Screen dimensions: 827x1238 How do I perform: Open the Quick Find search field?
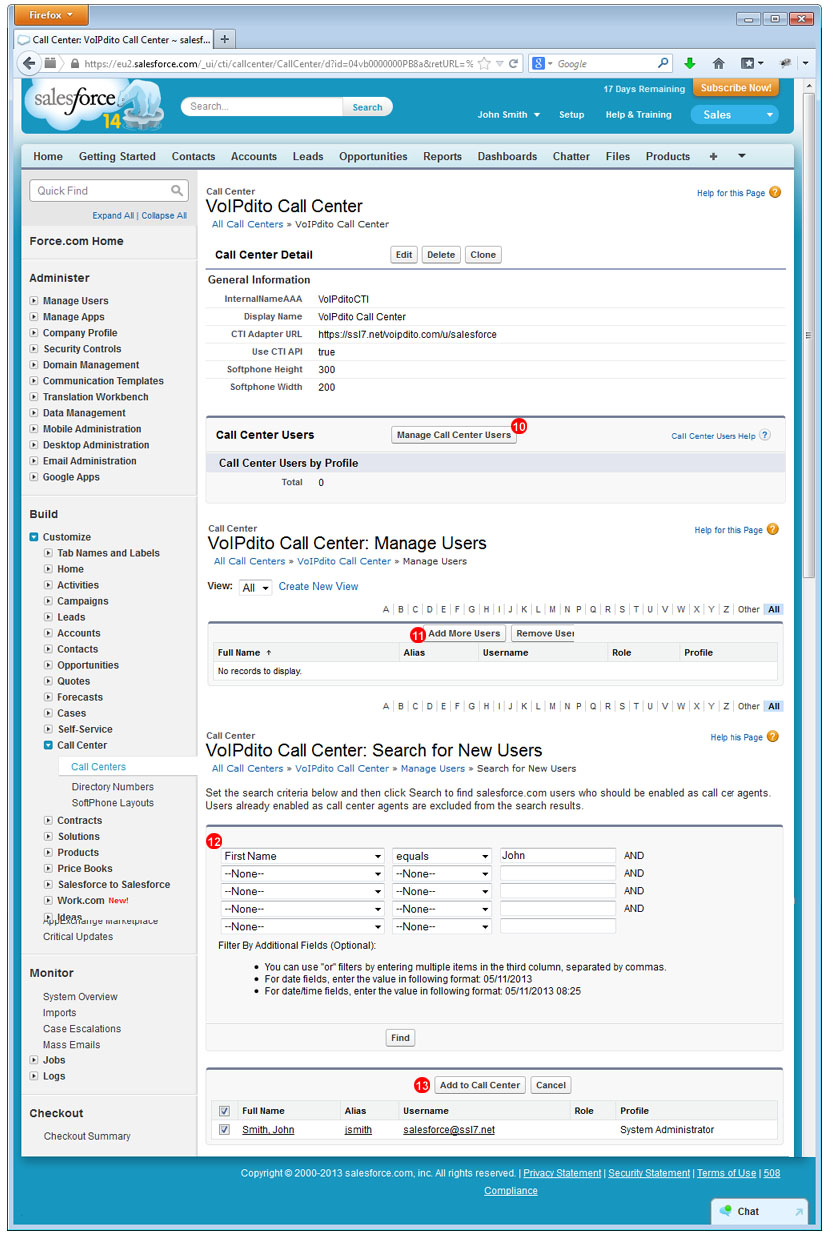[103, 190]
